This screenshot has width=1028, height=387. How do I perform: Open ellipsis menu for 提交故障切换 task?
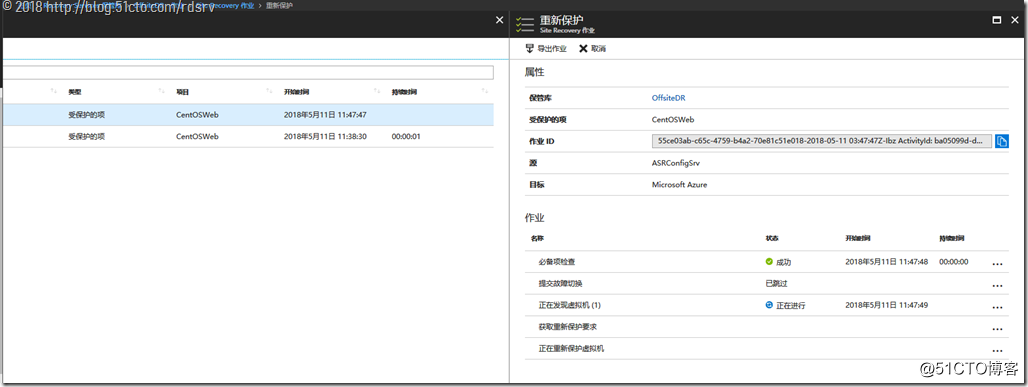pyautogui.click(x=998, y=285)
